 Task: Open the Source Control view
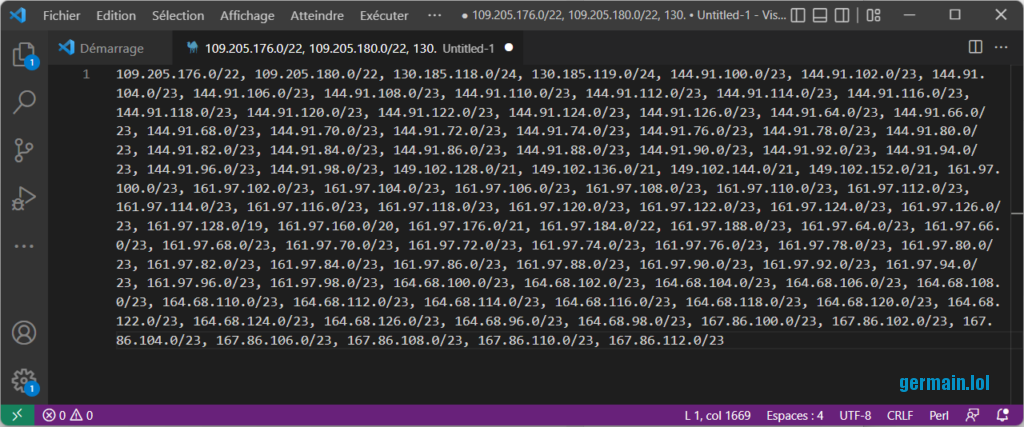[x=23, y=149]
